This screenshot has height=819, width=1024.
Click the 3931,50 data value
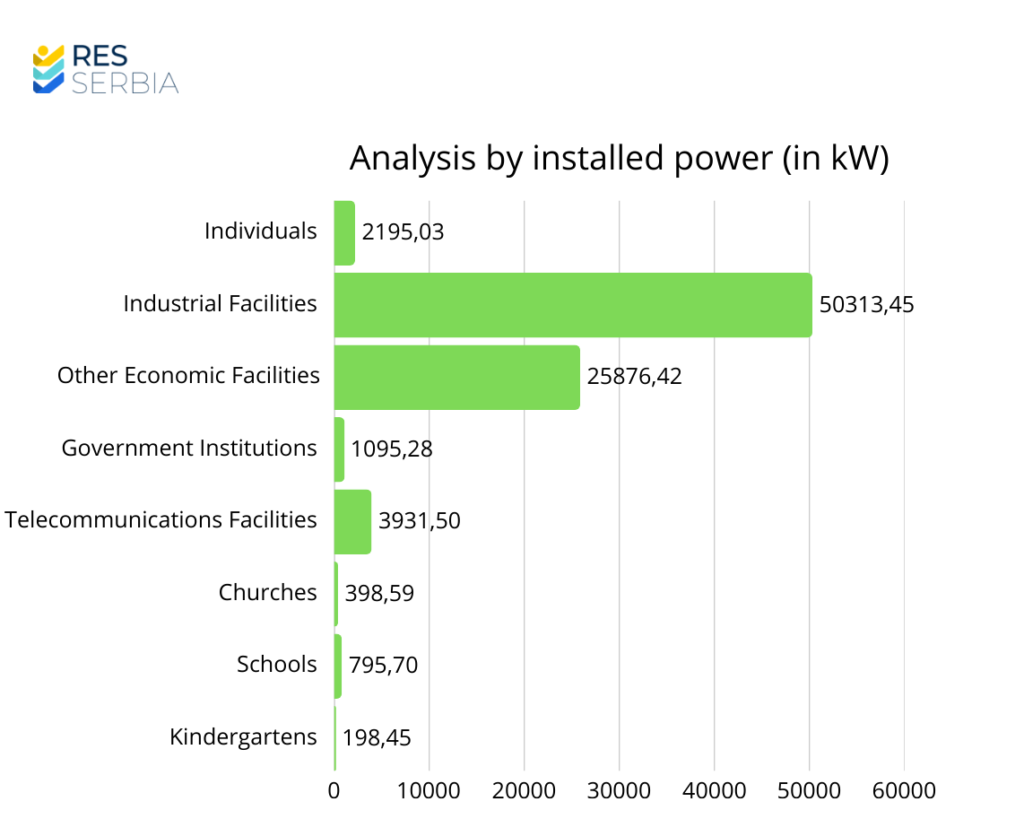[419, 521]
